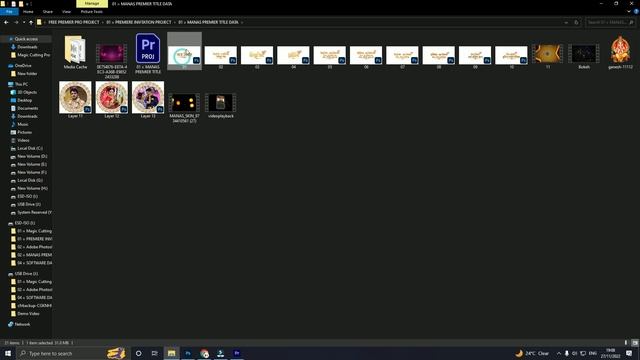The image size is (640, 360).
Task: Expand the ribbon with the chevron
Action: (x=629, y=11)
